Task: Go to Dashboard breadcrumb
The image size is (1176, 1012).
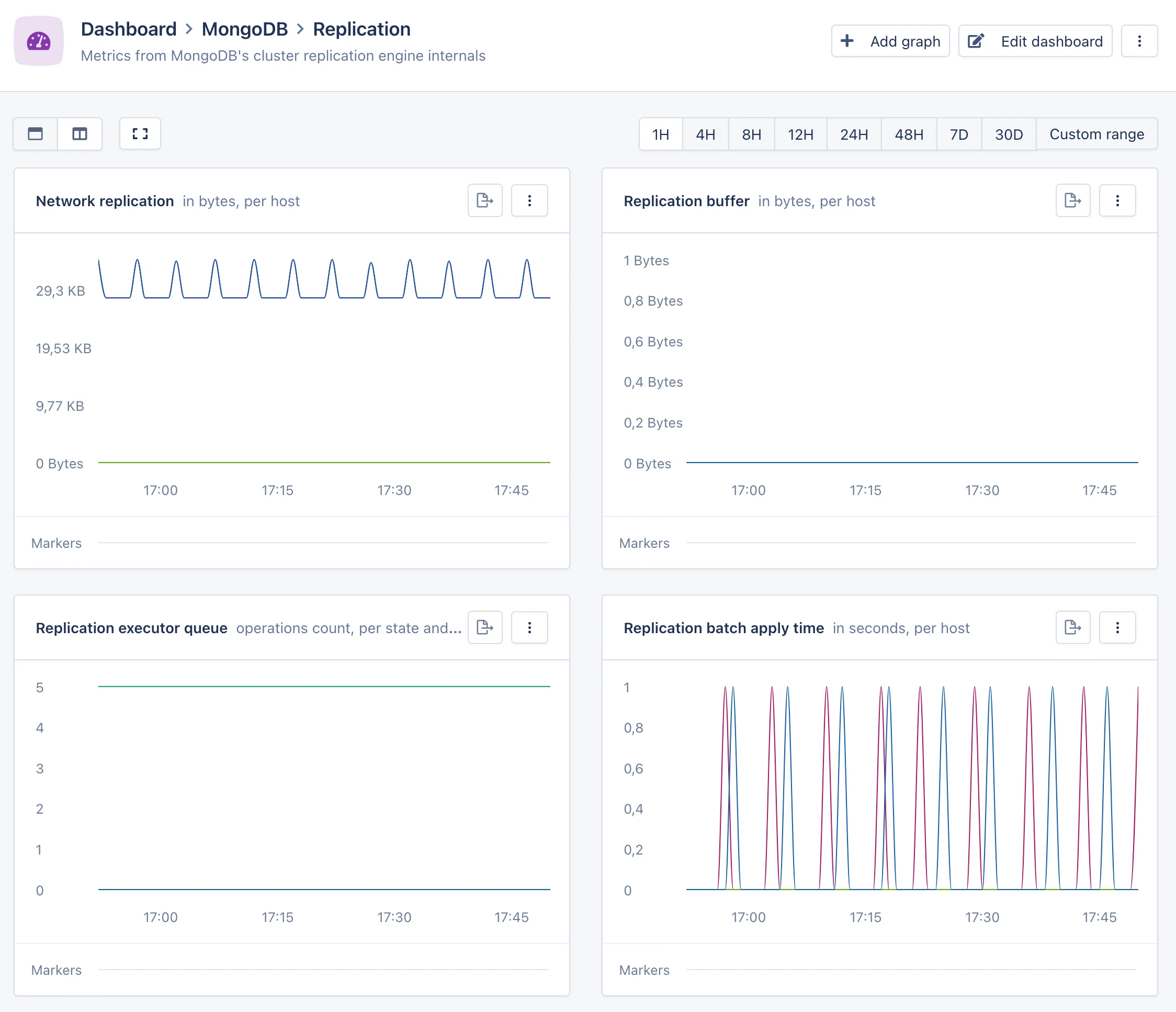Action: coord(129,29)
